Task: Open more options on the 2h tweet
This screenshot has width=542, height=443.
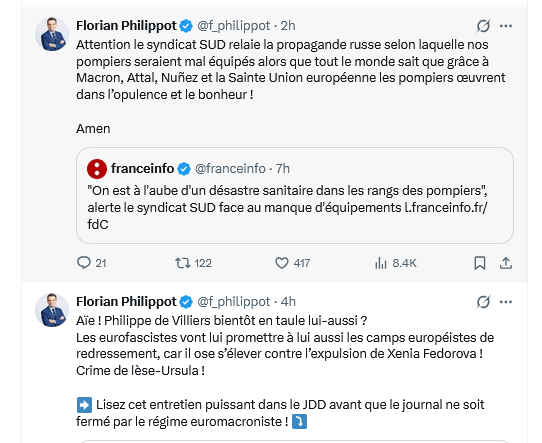Action: tap(506, 26)
